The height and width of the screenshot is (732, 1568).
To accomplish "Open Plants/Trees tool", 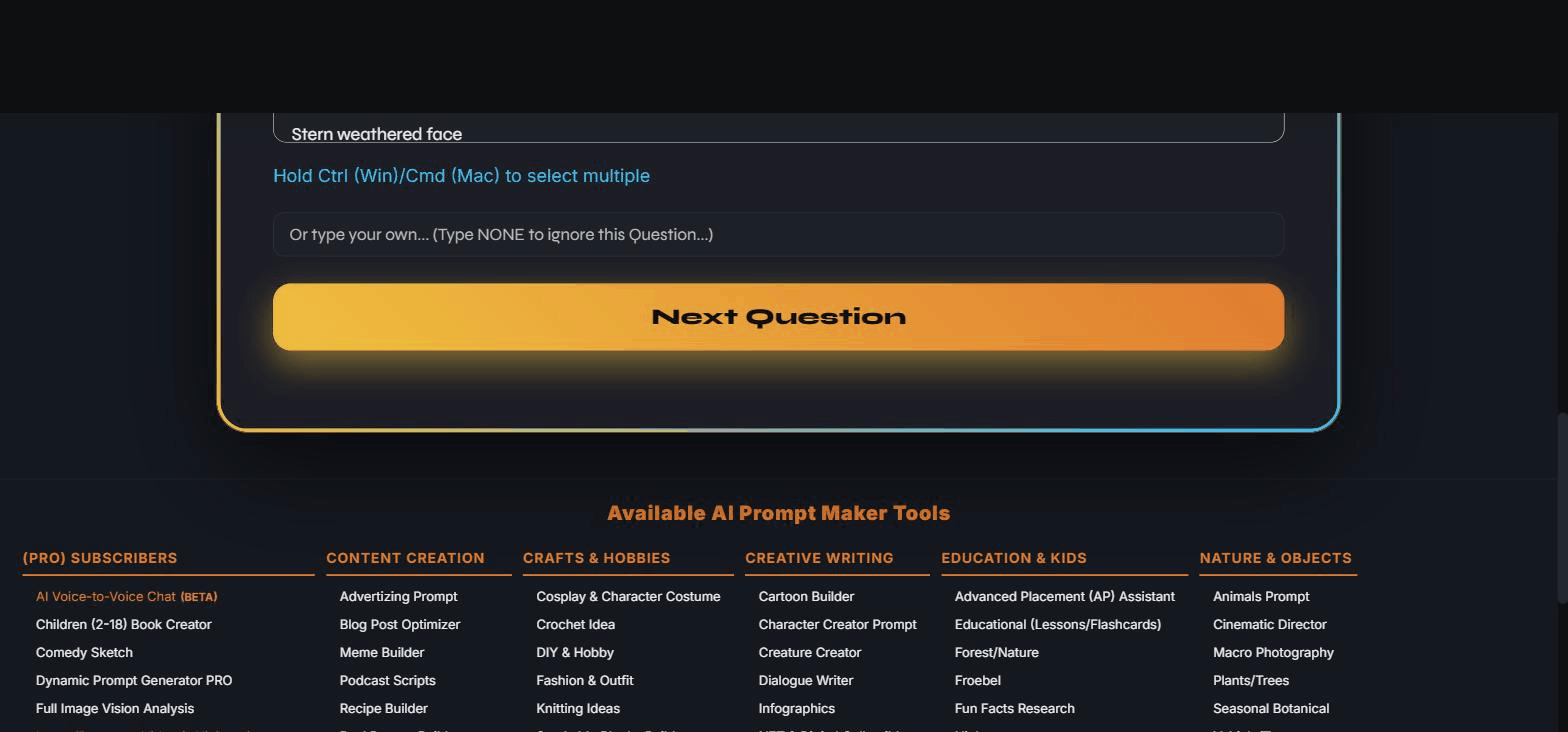I will (x=1251, y=680).
